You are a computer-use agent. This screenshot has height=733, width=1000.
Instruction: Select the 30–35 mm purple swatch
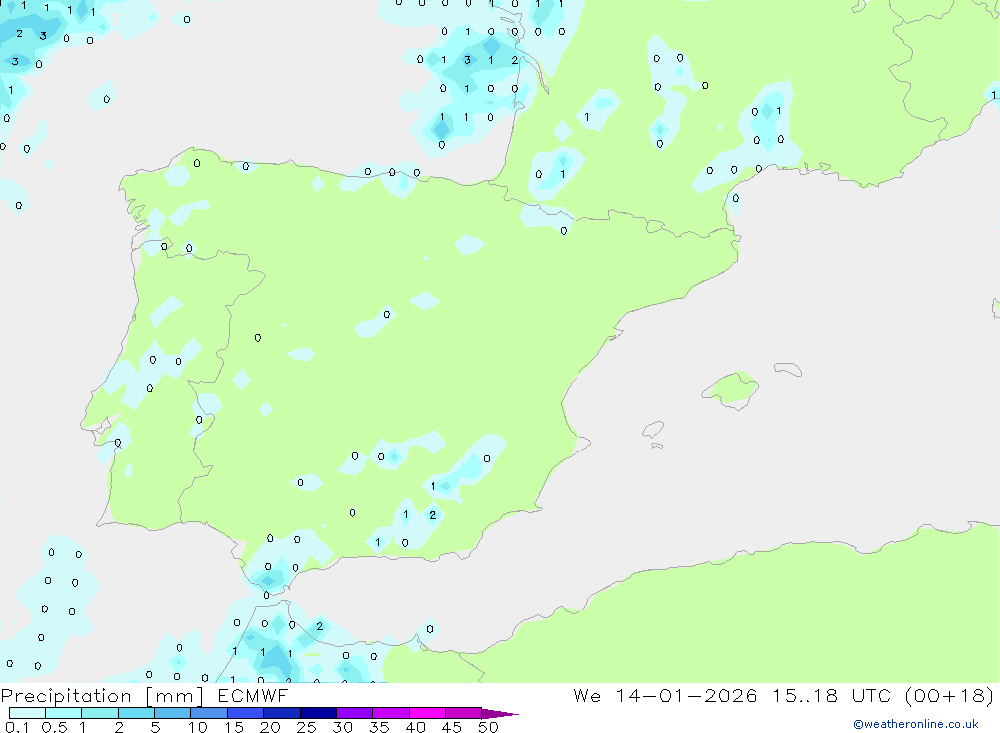355,713
